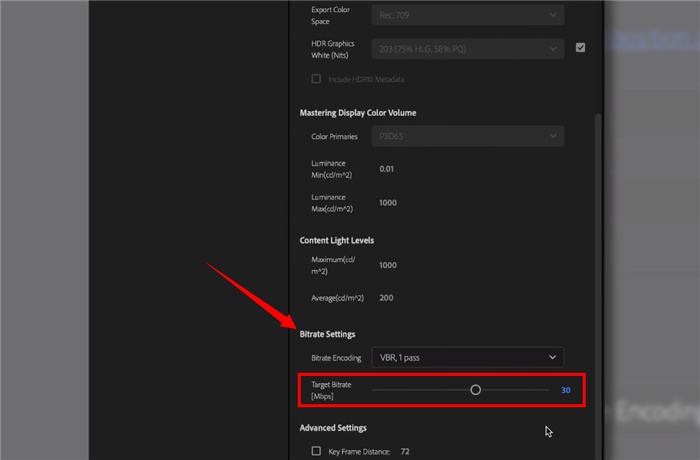The height and width of the screenshot is (460, 700).
Task: Uncheck the checkbox beside HDR Graphics White
Action: pos(581,47)
